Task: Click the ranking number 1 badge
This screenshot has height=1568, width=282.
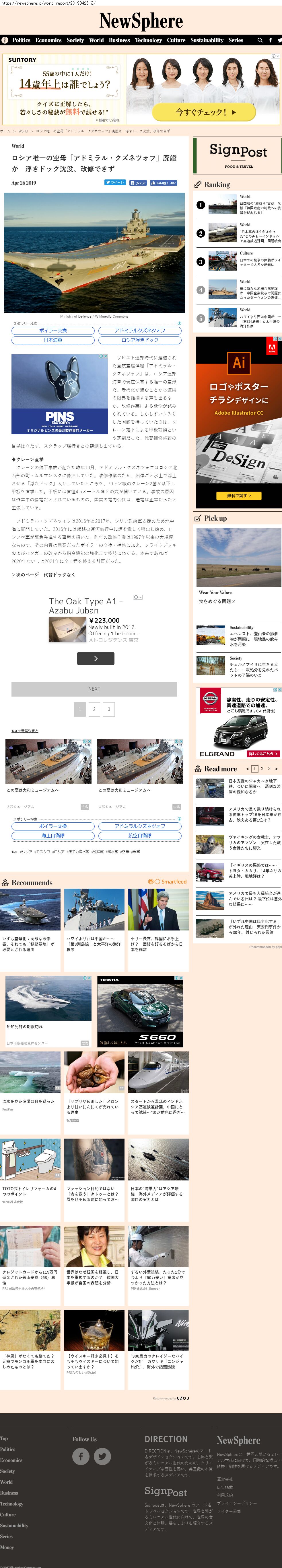Action: 201,205
